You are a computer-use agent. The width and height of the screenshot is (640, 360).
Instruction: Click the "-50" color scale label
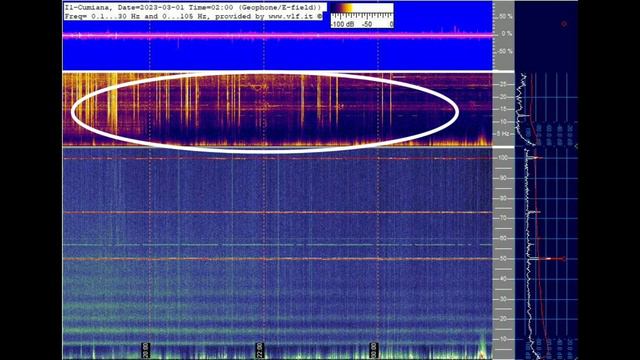coord(367,24)
